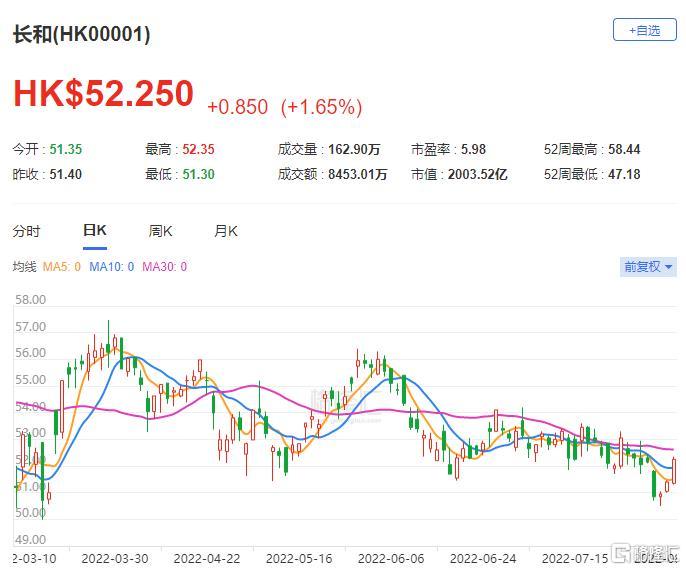Screen dimensions: 686x570
Task: Switch to 月K monthly chart tab
Action: 226,231
